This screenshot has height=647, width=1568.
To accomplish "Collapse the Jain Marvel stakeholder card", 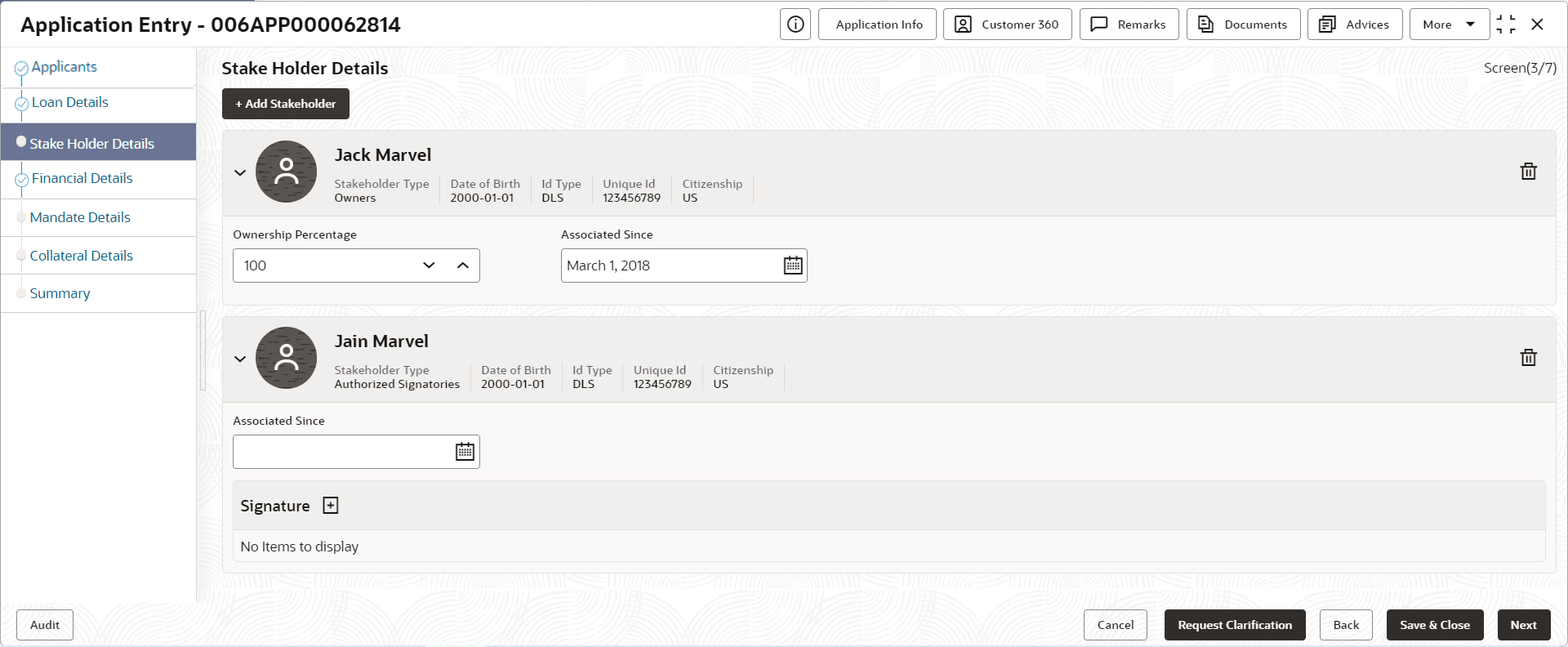I will coord(240,359).
